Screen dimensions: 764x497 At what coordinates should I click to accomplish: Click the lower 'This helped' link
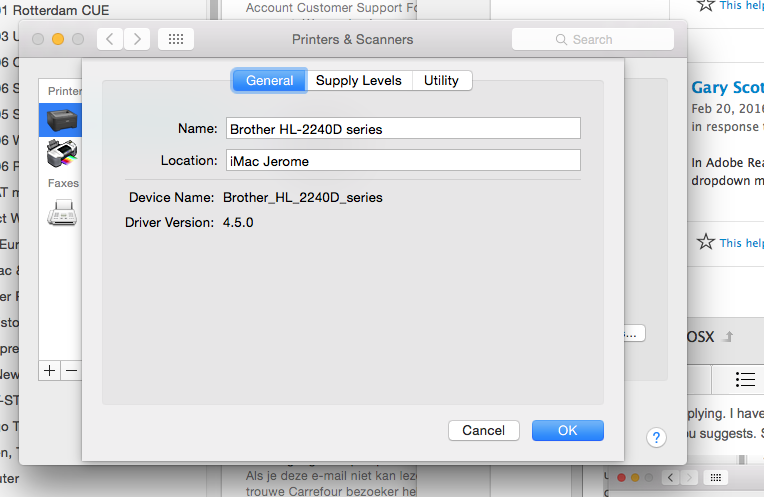click(x=742, y=243)
